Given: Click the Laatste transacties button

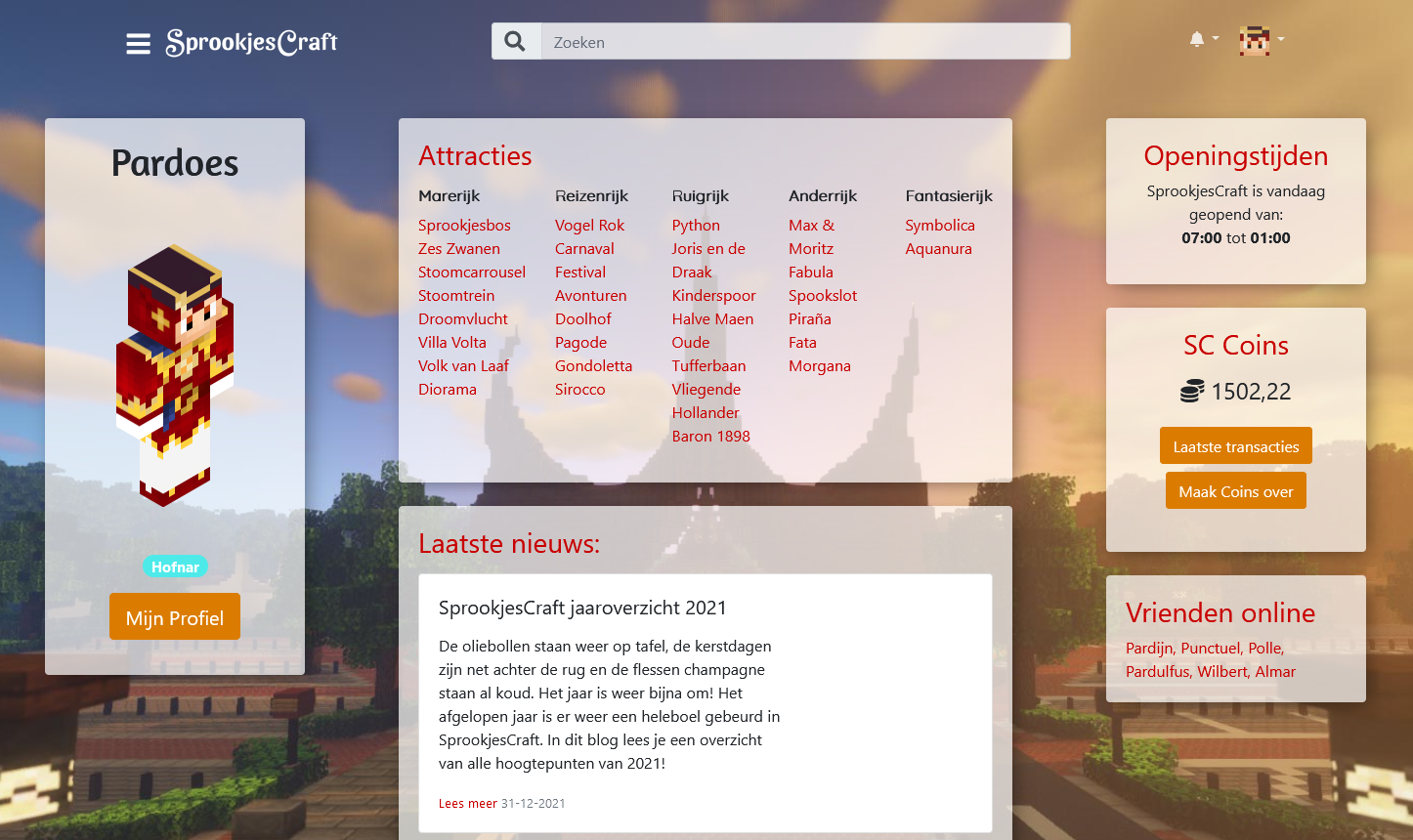Looking at the screenshot, I should pos(1235,446).
